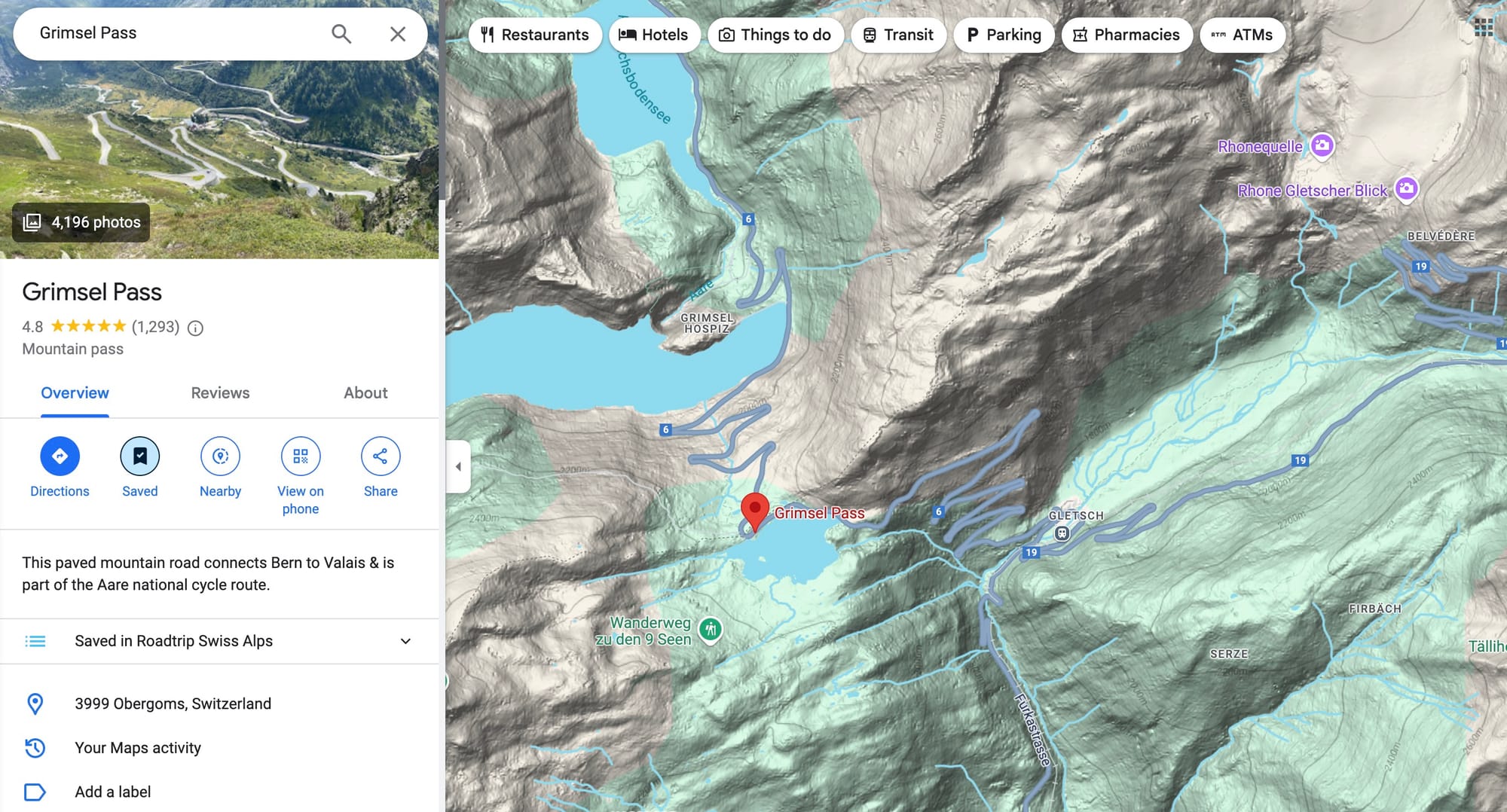Select the Rhonequelle camera marker
Image resolution: width=1507 pixels, height=812 pixels.
[x=1322, y=145]
